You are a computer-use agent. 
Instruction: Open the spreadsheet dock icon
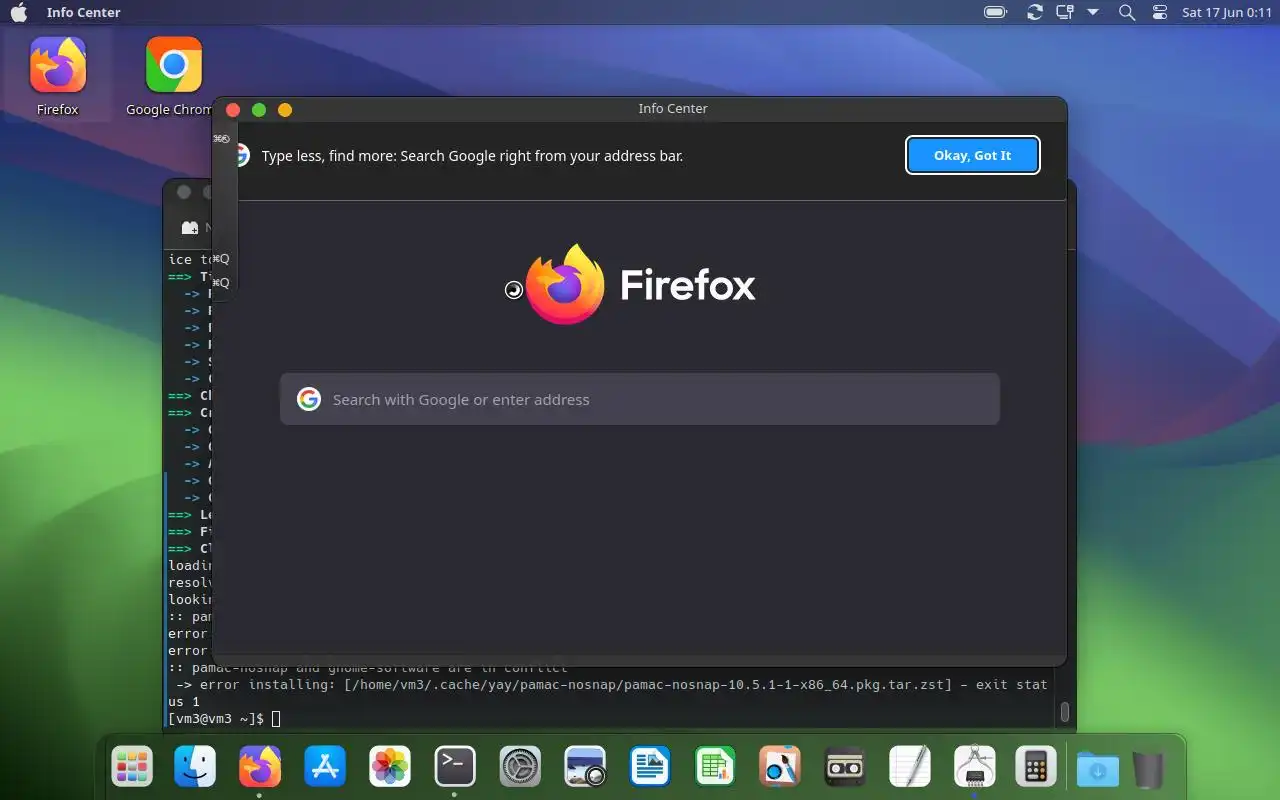coord(715,767)
